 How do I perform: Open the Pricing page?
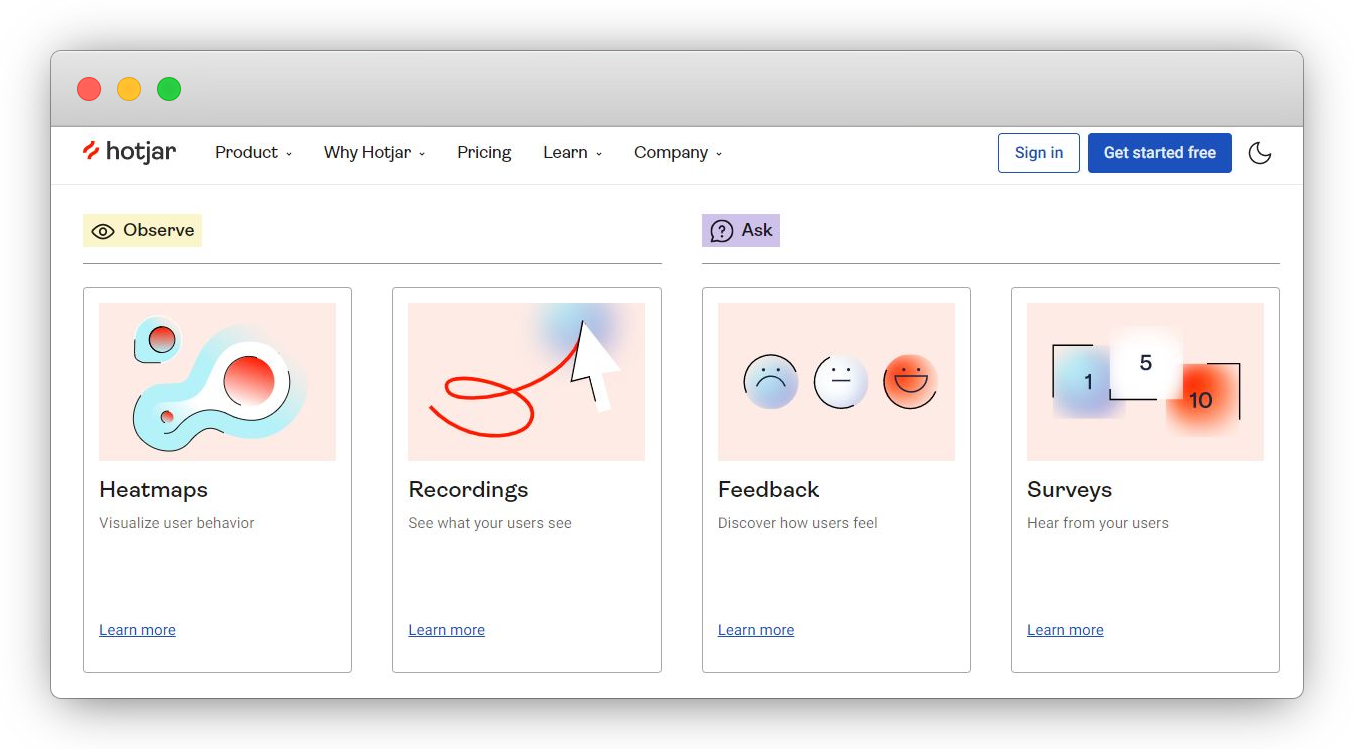point(484,152)
